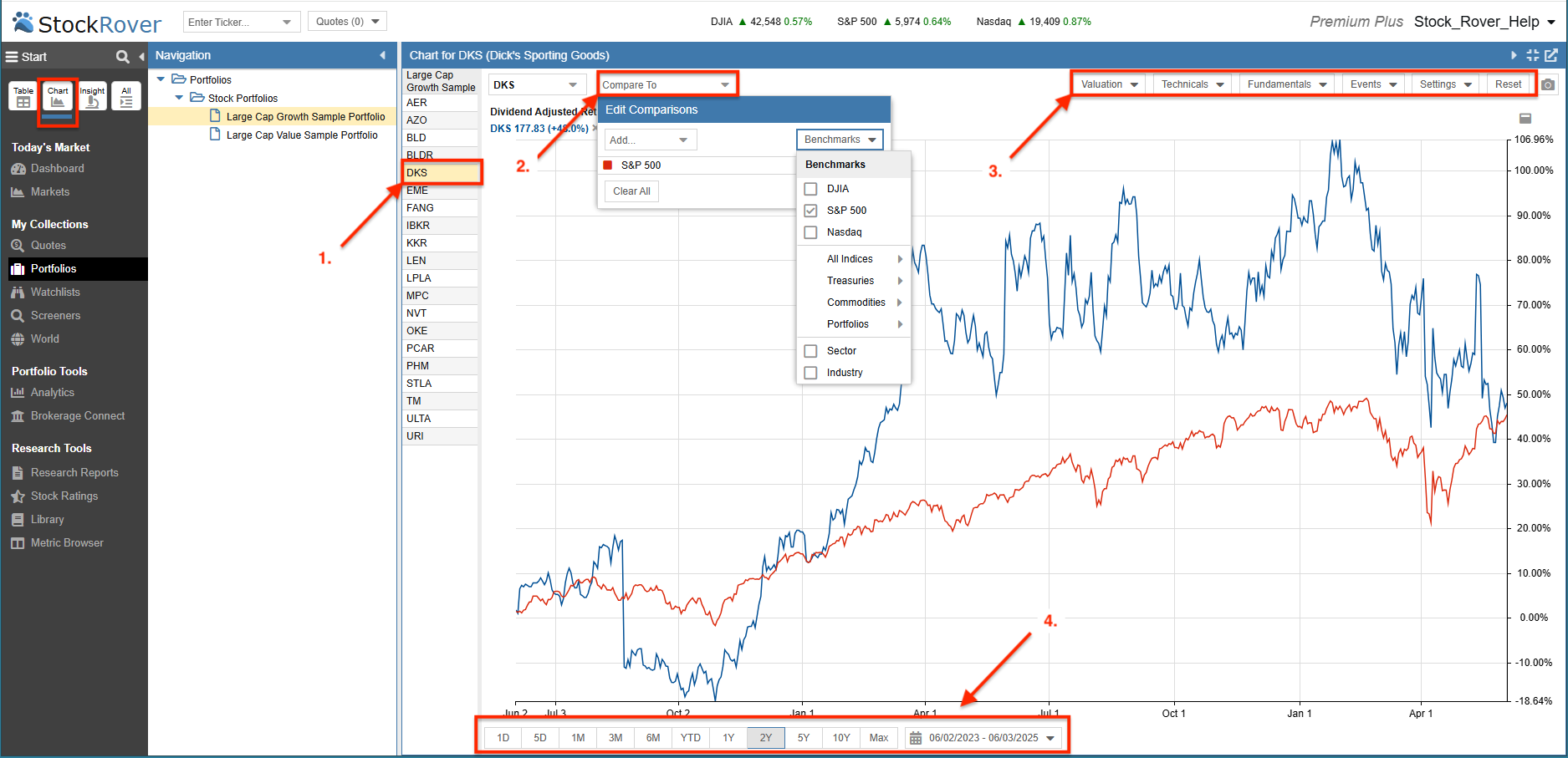Open the 06/02/2023 - 06/03/2025 date range
This screenshot has height=758, width=1568.
tap(984, 738)
